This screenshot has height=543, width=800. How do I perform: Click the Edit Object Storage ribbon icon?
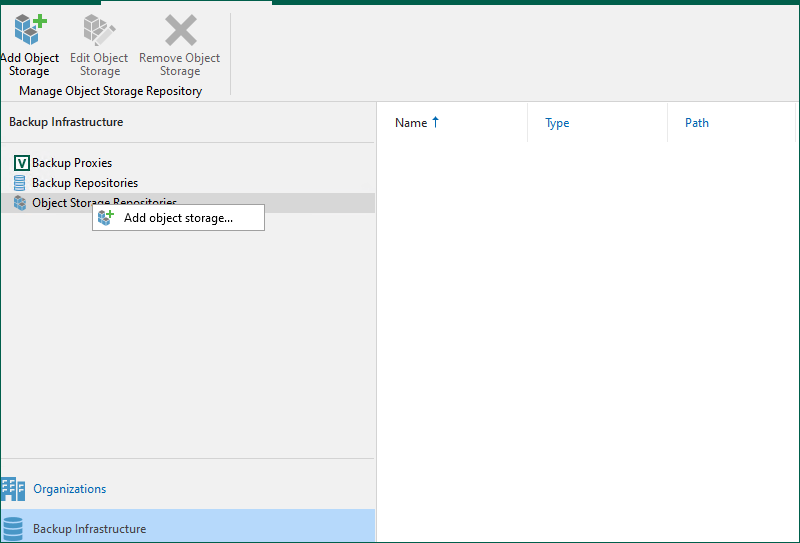pos(99,29)
